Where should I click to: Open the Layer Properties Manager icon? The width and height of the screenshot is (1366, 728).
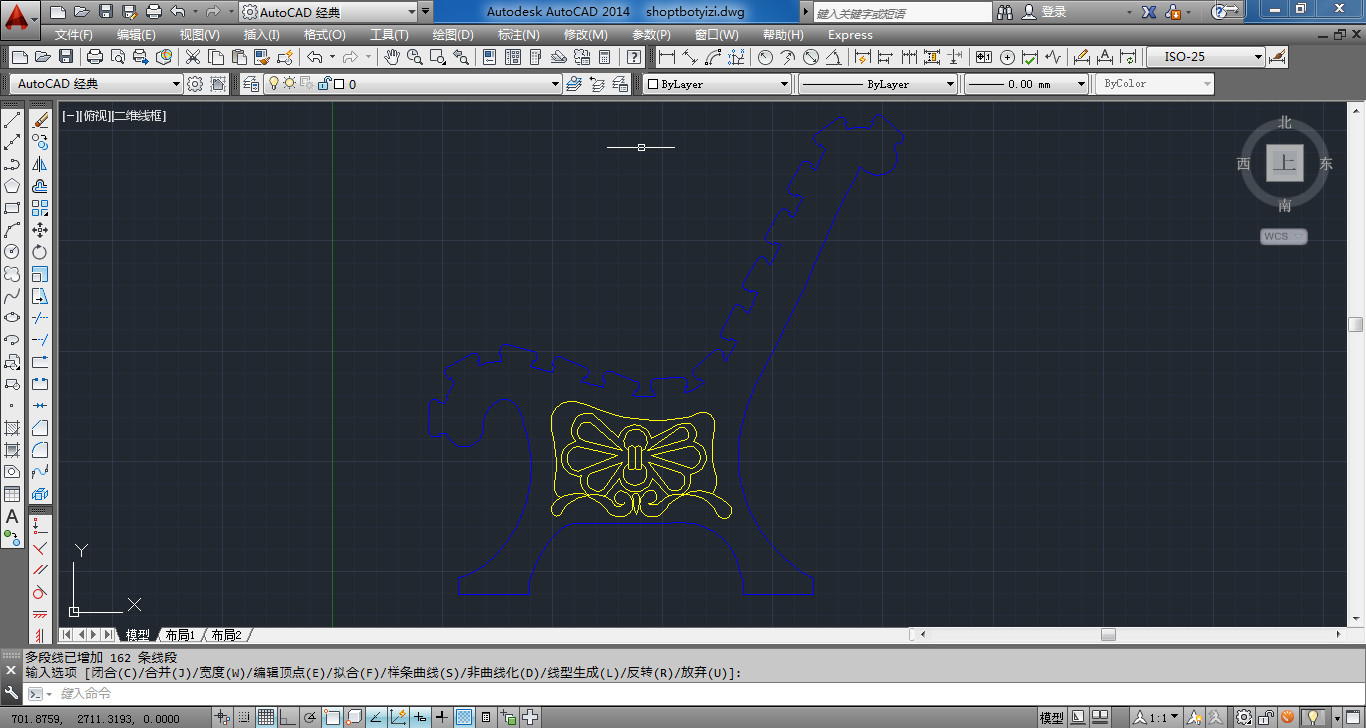click(250, 84)
